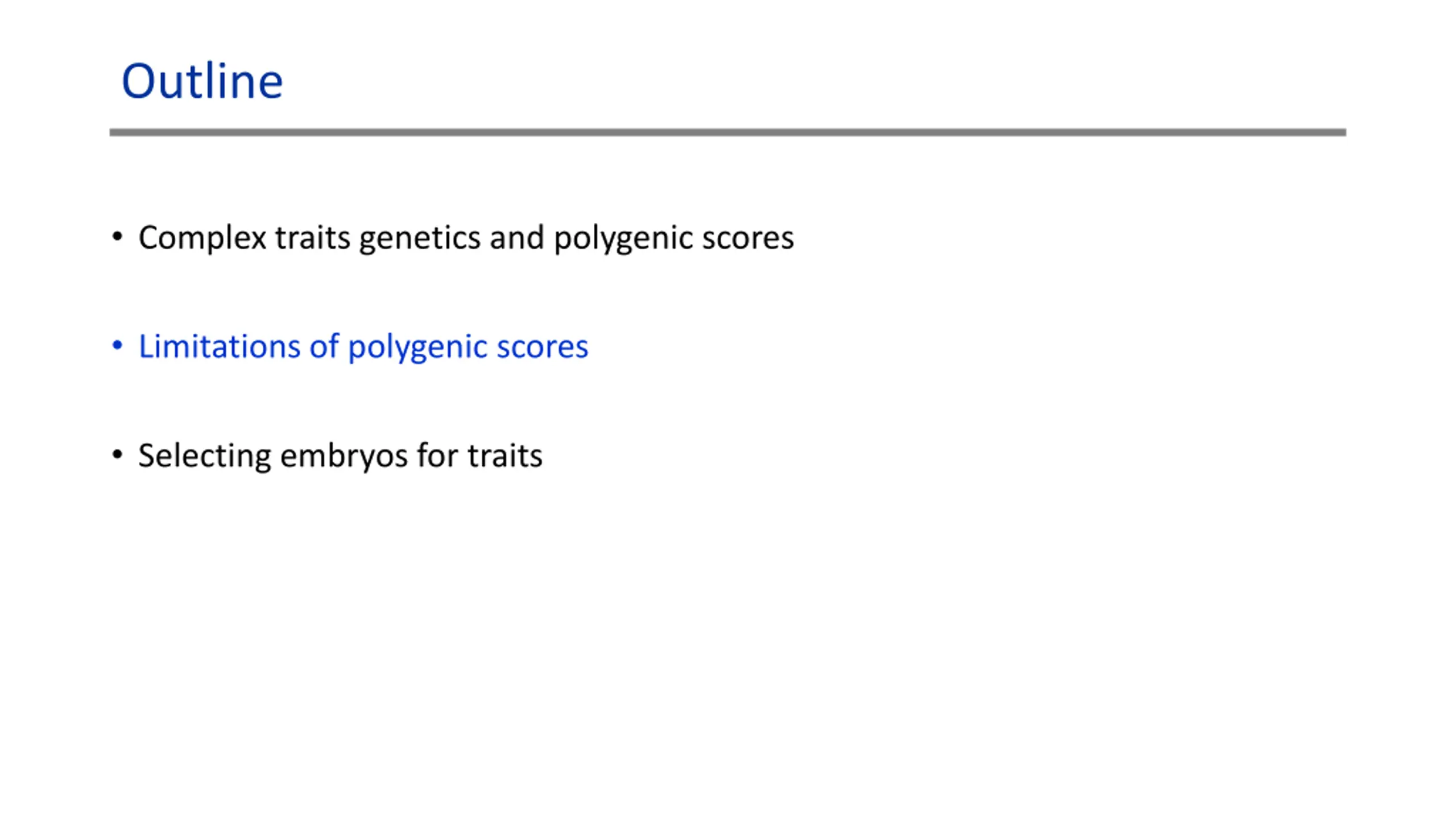Screen dimensions: 1456x819
Task: Click the word "scores" ending the first bullet
Action: pos(747,238)
